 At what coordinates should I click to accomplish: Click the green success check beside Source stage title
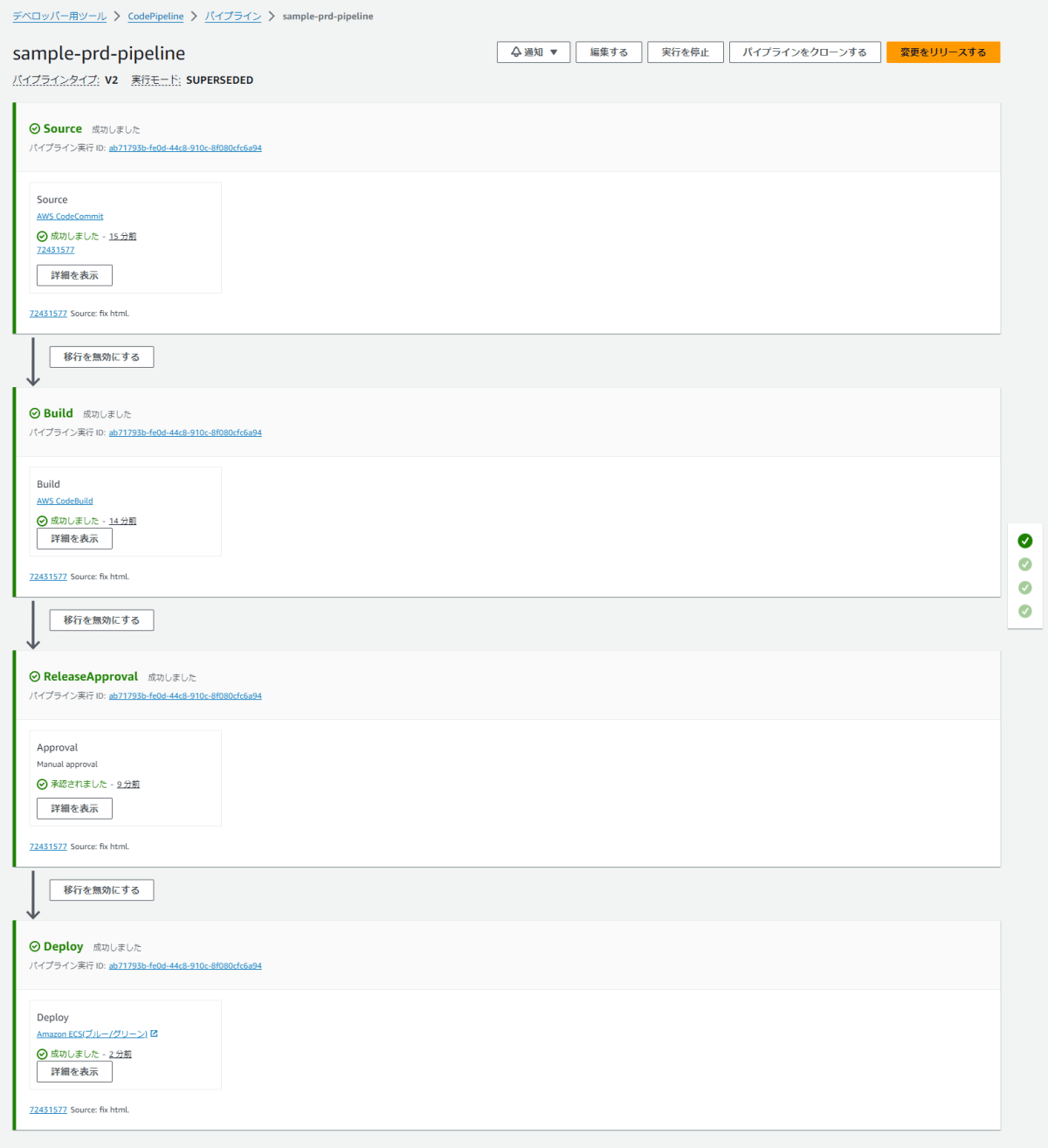tap(34, 128)
